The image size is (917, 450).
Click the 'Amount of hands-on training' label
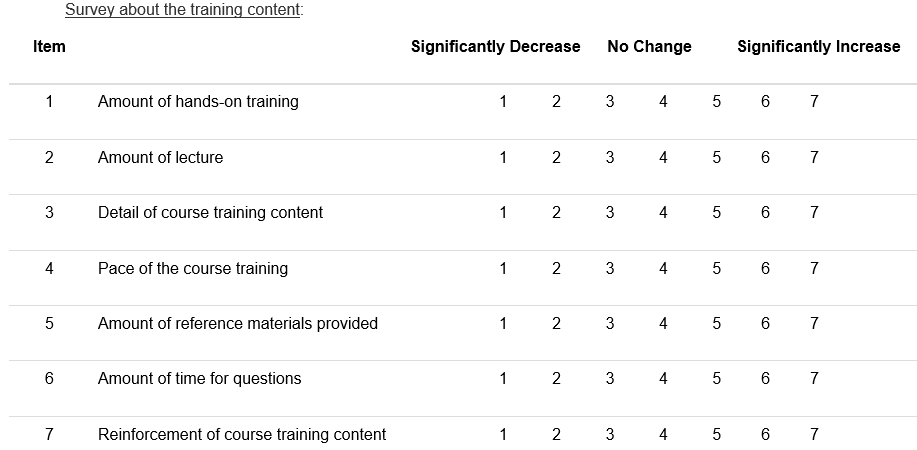(198, 101)
